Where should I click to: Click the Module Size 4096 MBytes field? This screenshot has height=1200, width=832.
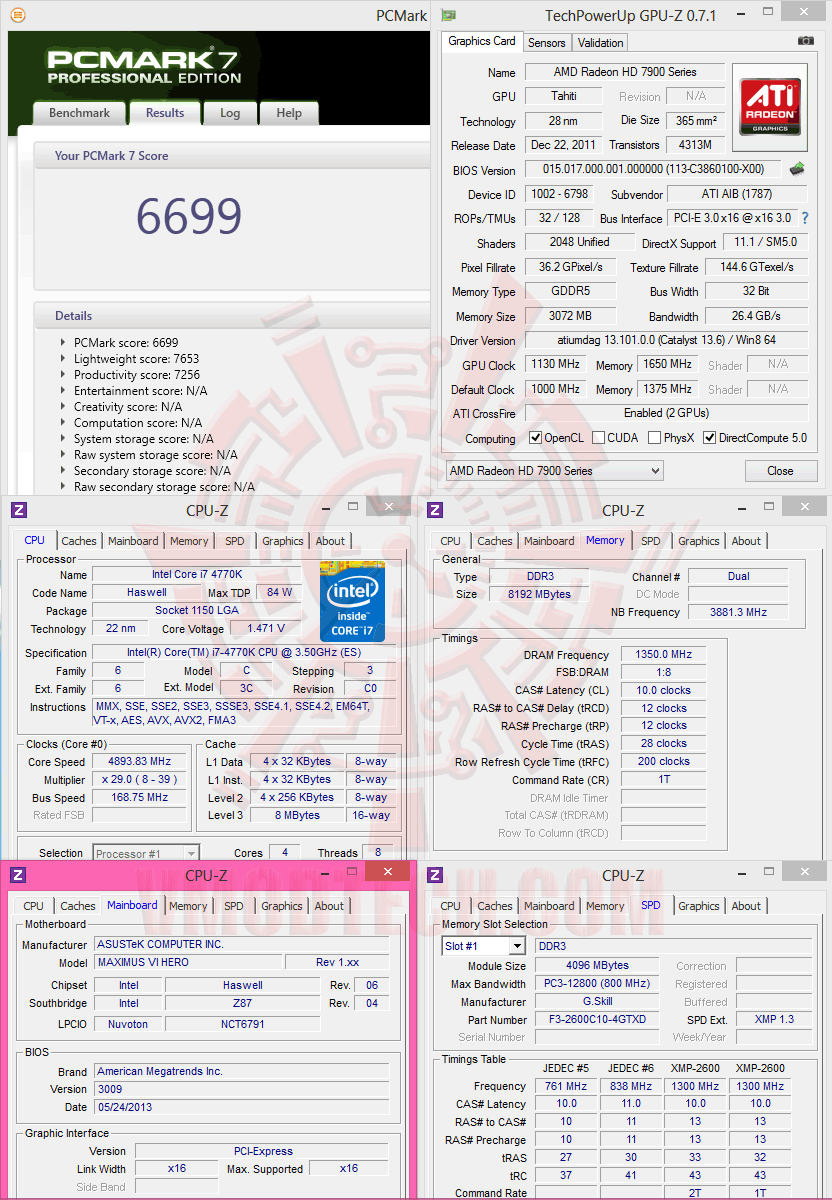(x=598, y=966)
